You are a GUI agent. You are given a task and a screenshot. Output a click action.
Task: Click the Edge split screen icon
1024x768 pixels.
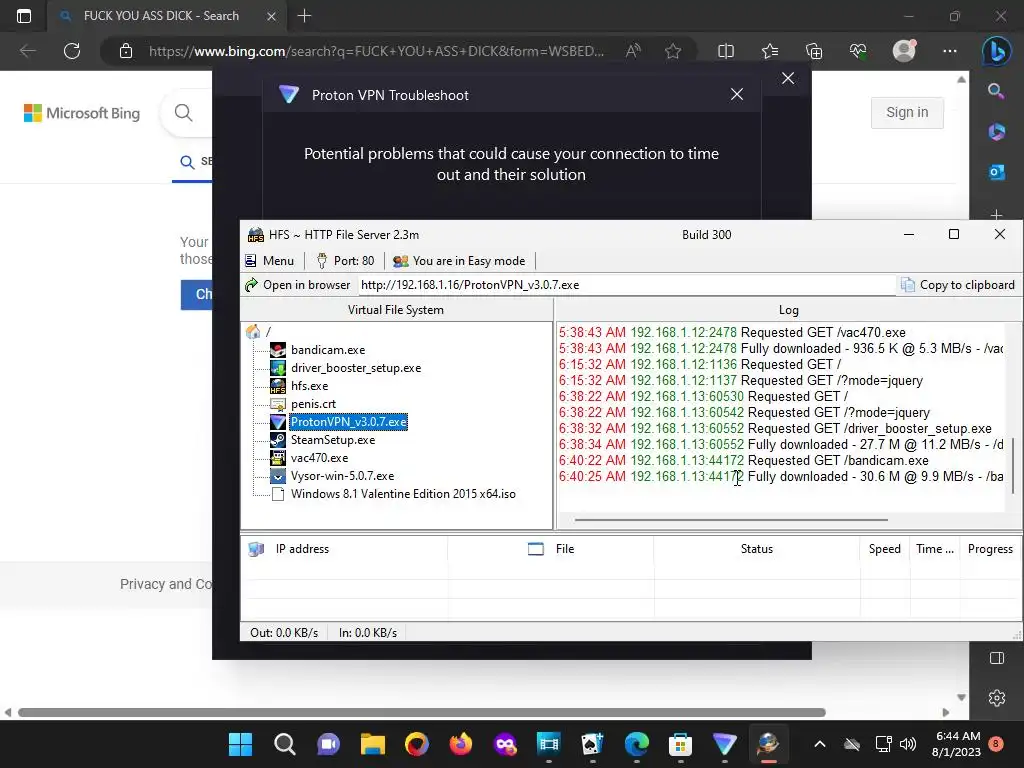pos(726,51)
